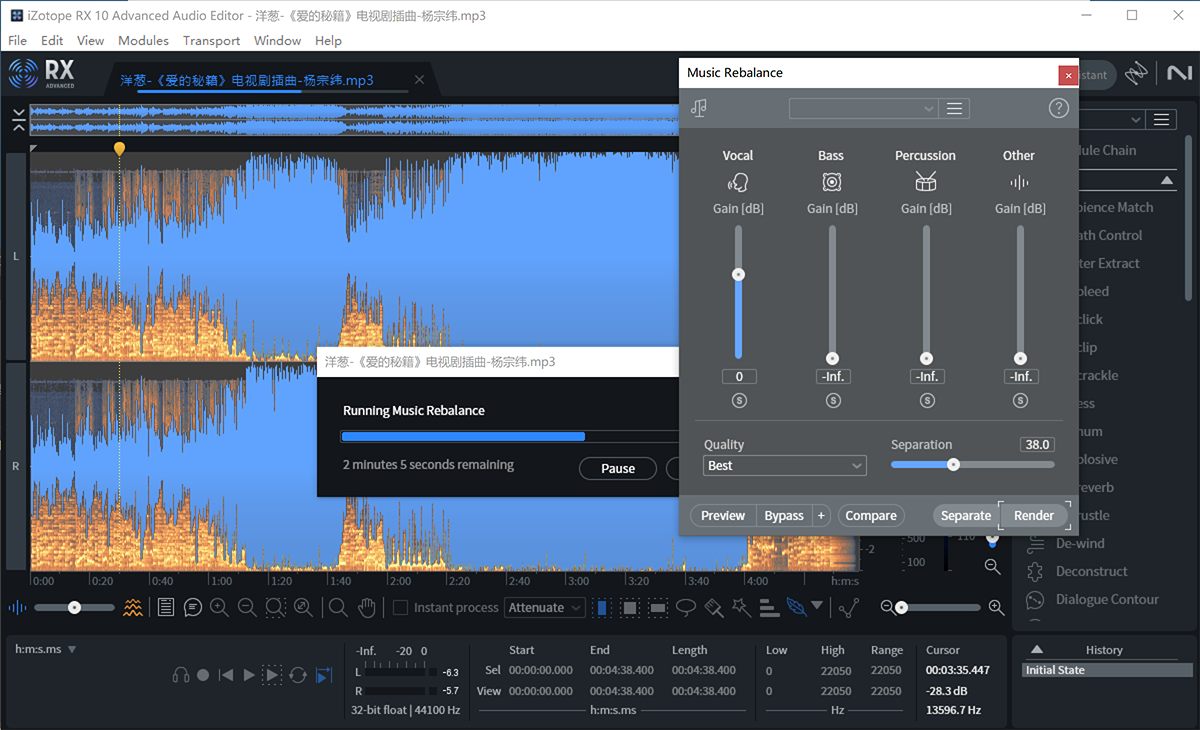Select the lasso selection tool
Viewport: 1200px width, 730px height.
[x=686, y=607]
